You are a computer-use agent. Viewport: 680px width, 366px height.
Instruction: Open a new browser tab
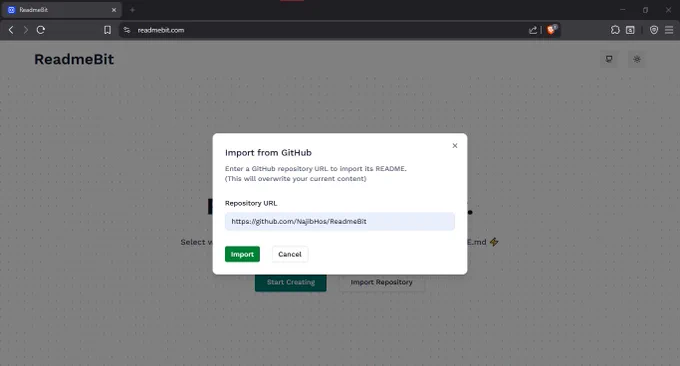pyautogui.click(x=132, y=10)
